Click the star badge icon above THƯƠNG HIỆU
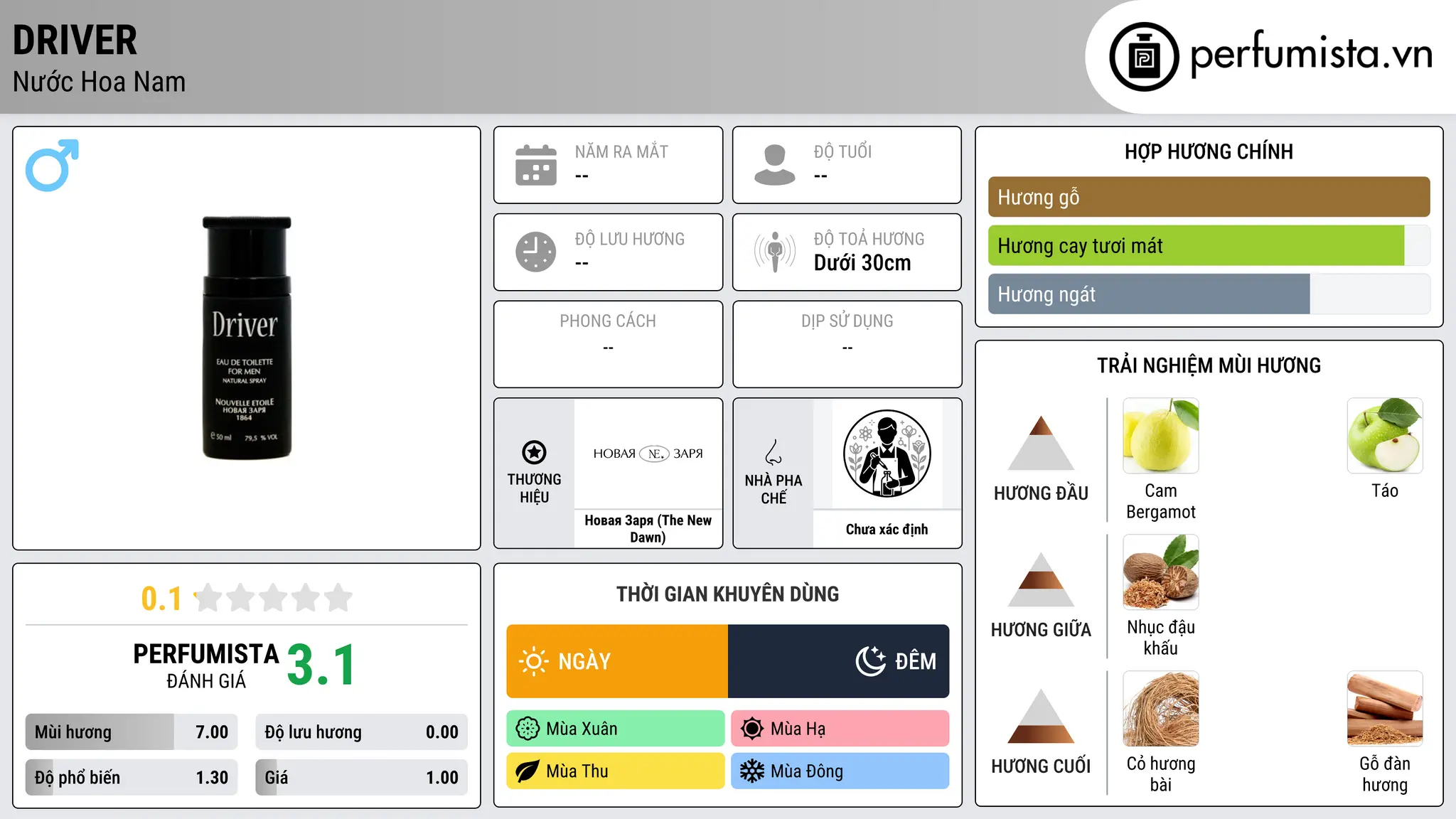 (x=534, y=452)
